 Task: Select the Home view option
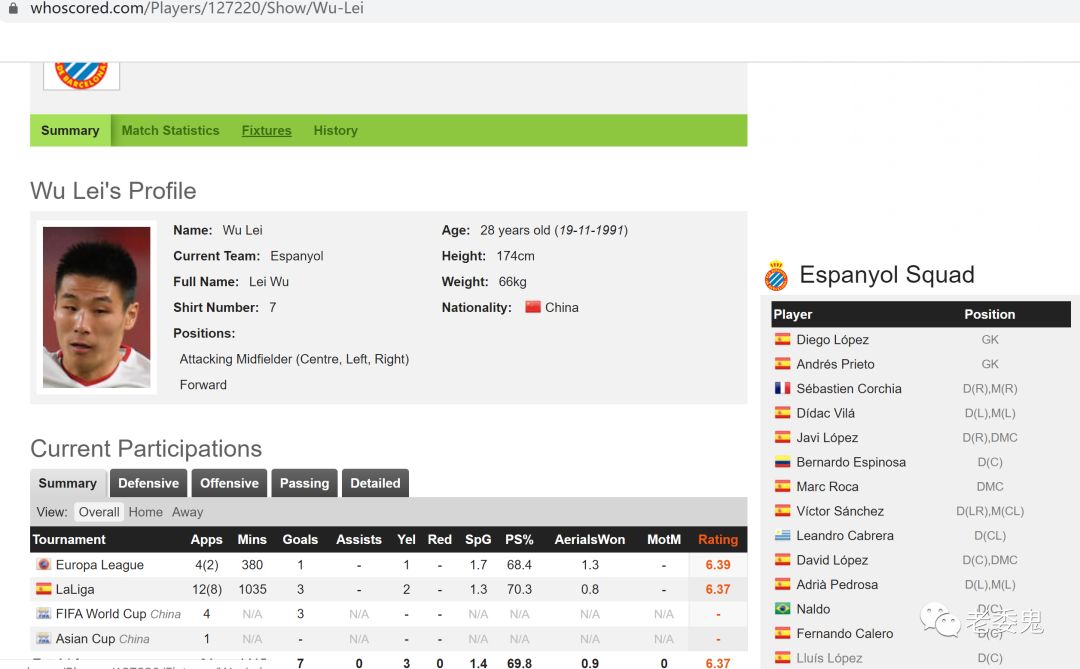[x=145, y=512]
